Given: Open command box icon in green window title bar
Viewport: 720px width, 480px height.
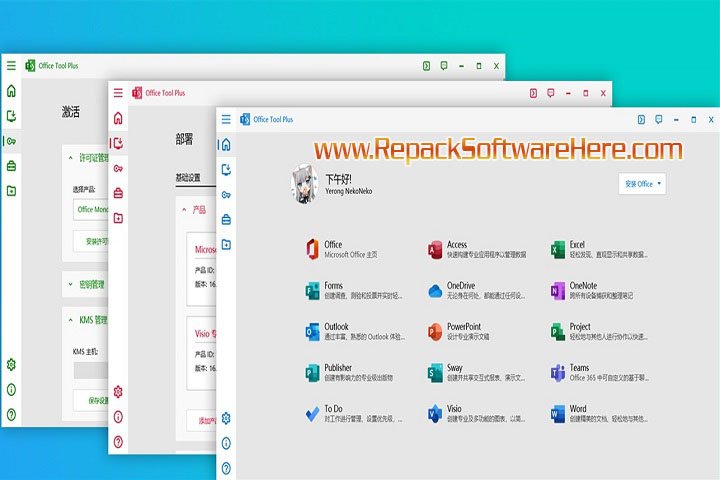Looking at the screenshot, I should (427, 66).
